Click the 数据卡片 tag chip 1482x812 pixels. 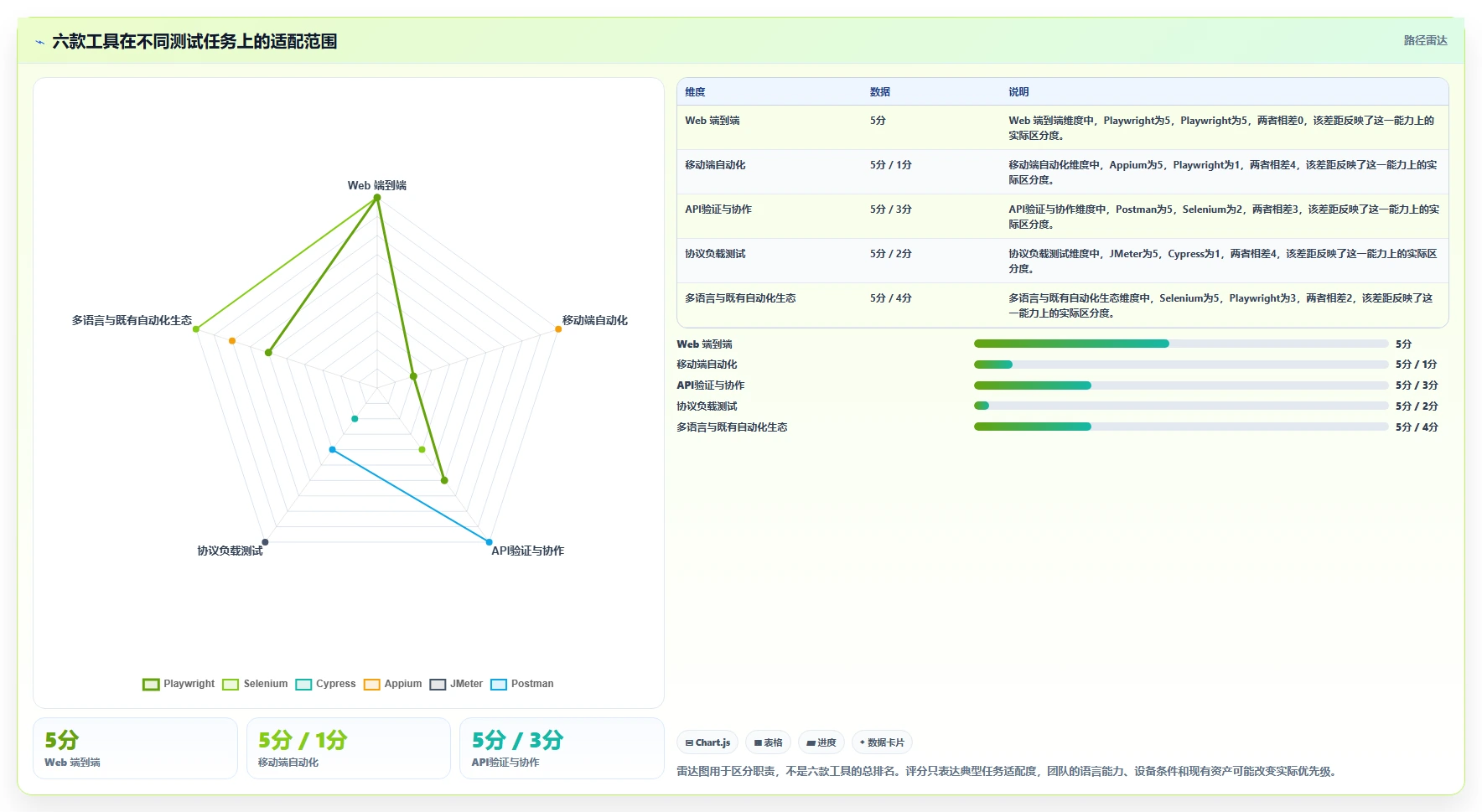[x=882, y=742]
